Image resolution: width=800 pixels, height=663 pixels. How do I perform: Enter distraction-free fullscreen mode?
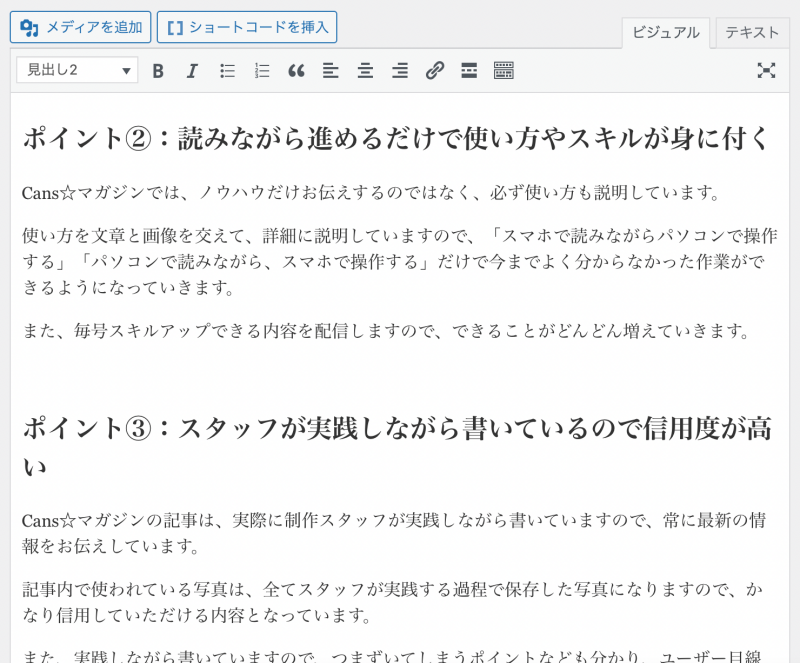(766, 71)
